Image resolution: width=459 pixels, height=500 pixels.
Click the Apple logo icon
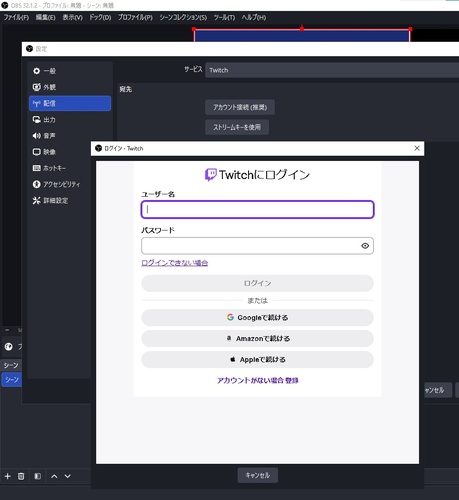click(x=233, y=359)
